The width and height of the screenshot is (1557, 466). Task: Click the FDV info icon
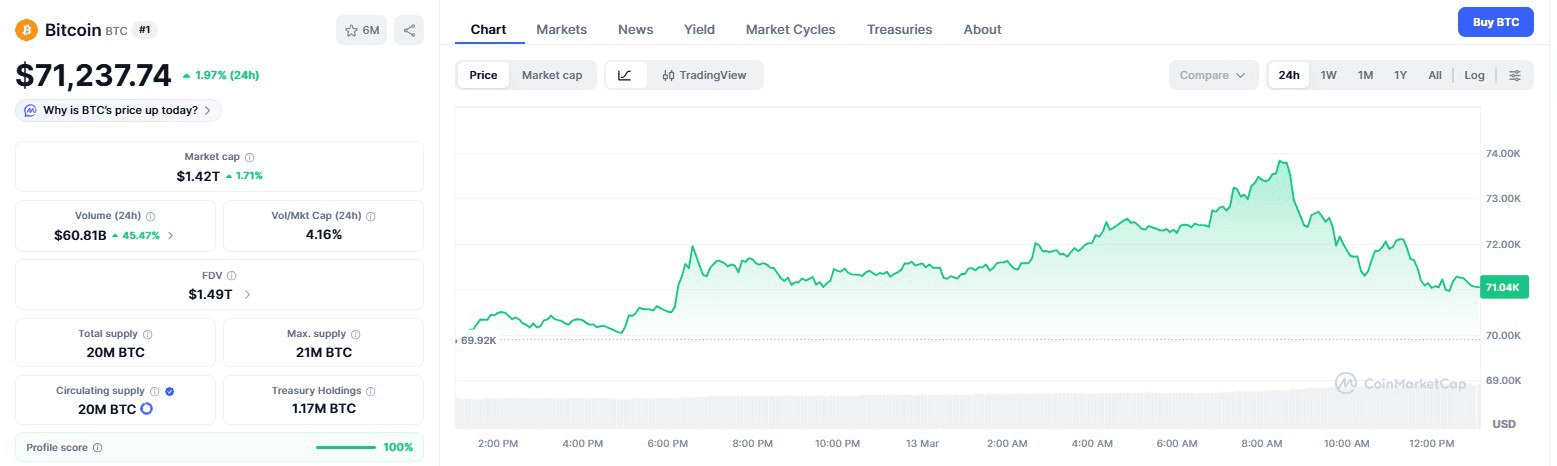[232, 275]
